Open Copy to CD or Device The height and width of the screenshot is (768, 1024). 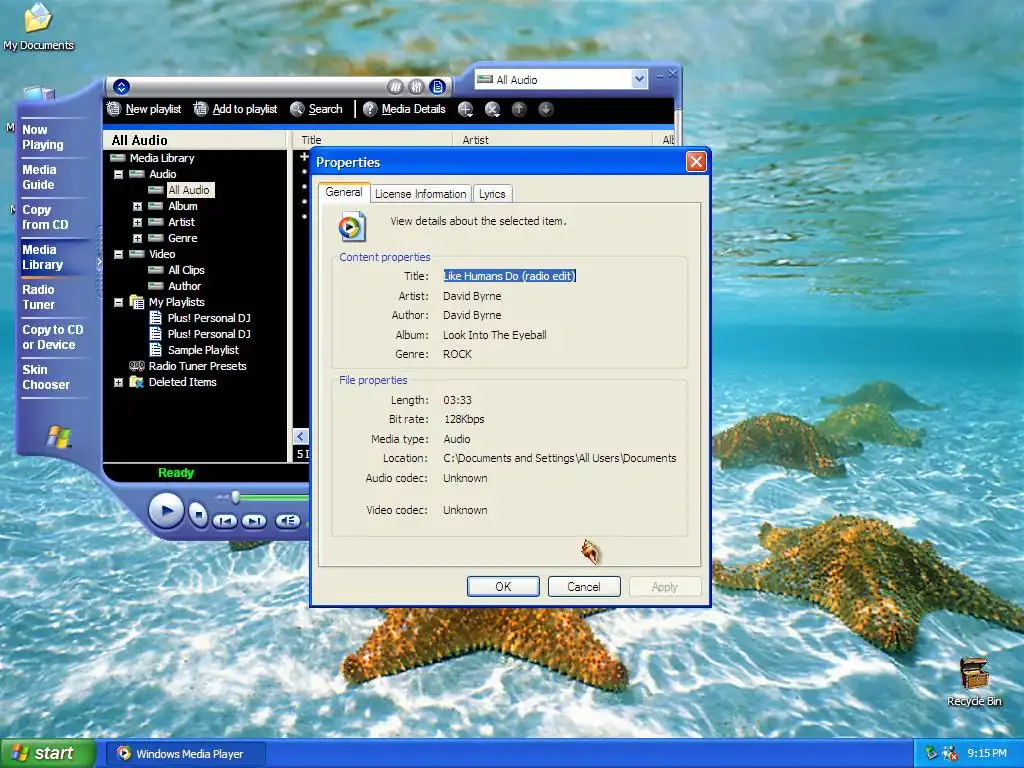(53, 337)
